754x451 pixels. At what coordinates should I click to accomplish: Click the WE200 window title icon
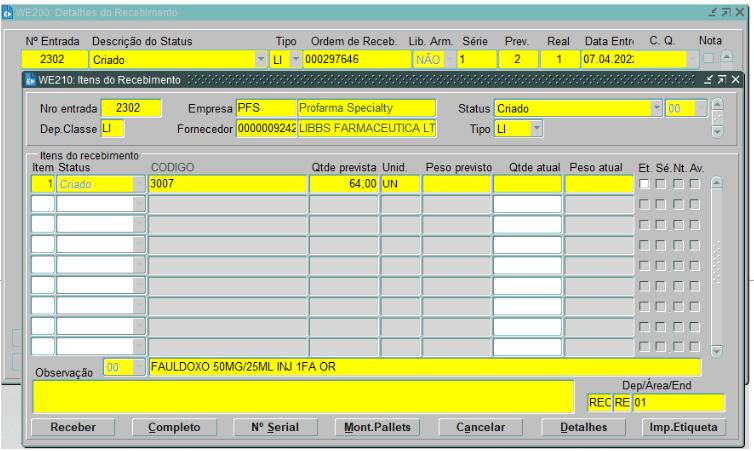click(7, 13)
